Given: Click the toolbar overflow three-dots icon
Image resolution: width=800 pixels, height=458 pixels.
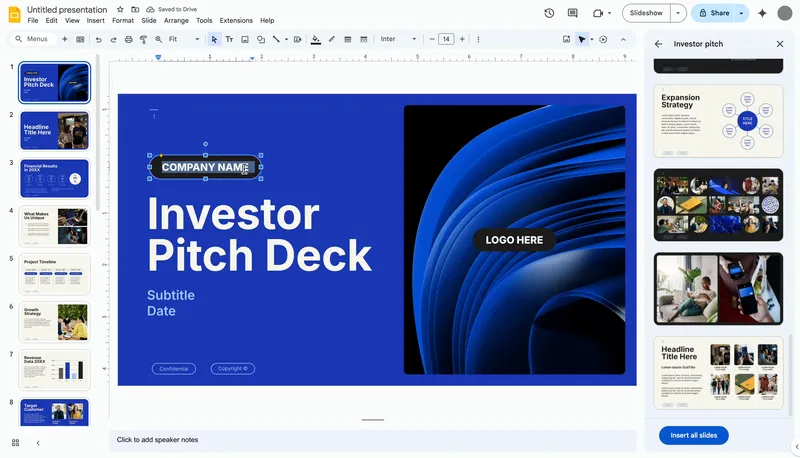Looking at the screenshot, I should tap(478, 39).
